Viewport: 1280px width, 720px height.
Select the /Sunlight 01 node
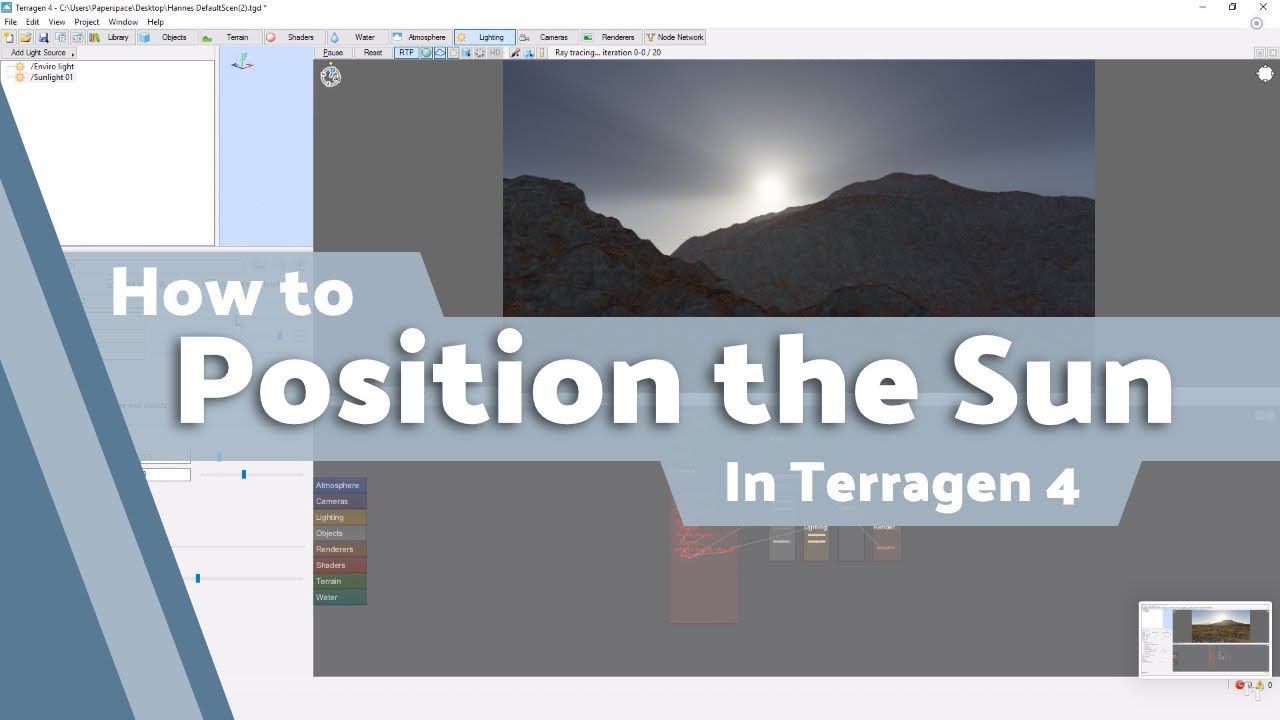[52, 77]
